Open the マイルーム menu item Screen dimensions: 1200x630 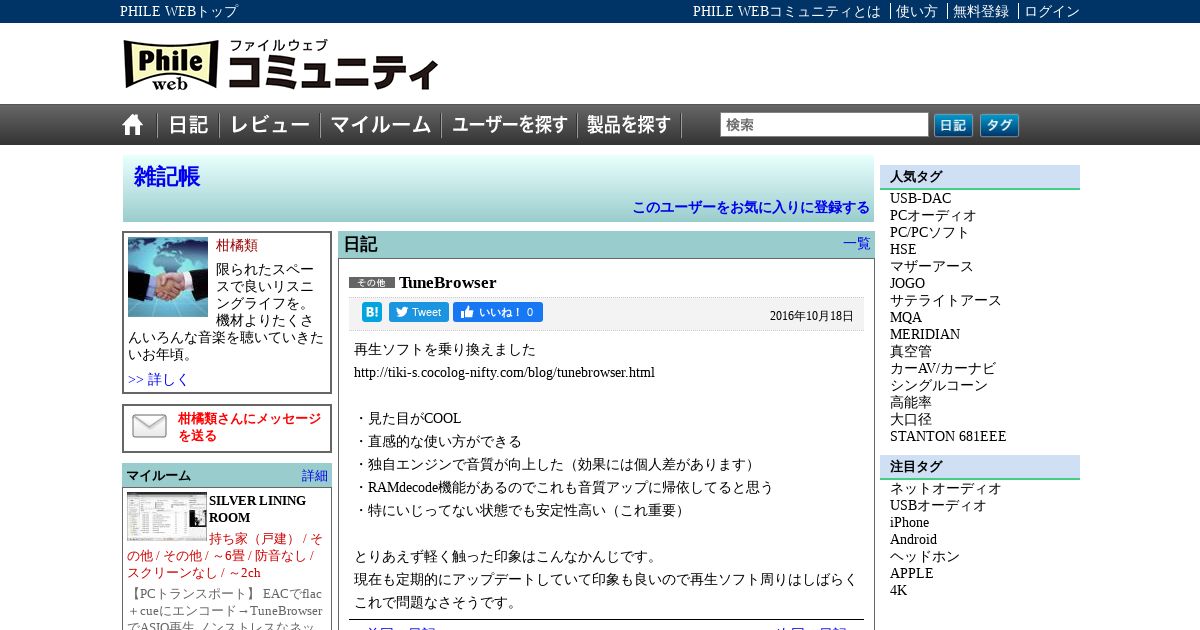click(381, 125)
